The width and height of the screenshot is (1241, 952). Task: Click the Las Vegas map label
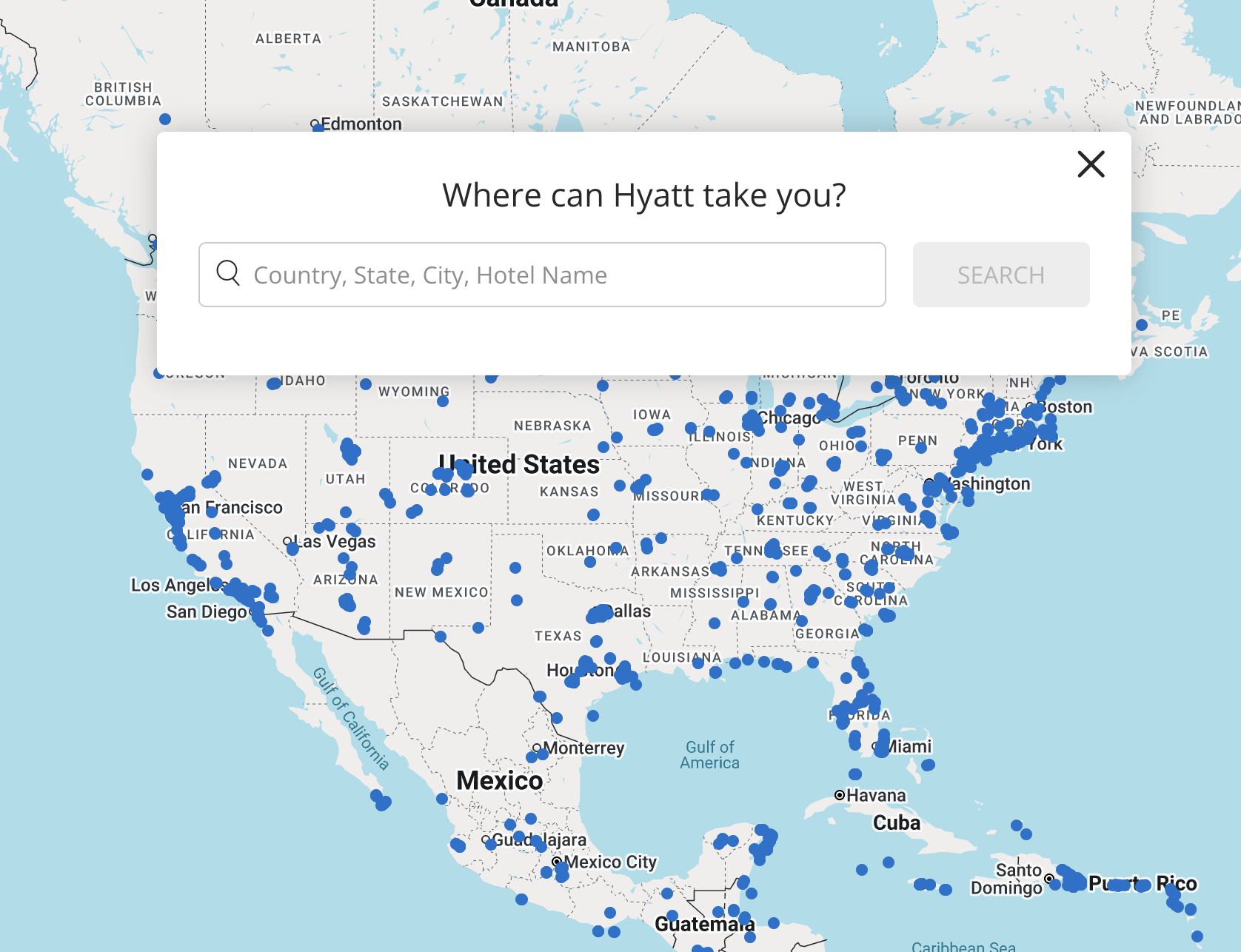pos(335,542)
